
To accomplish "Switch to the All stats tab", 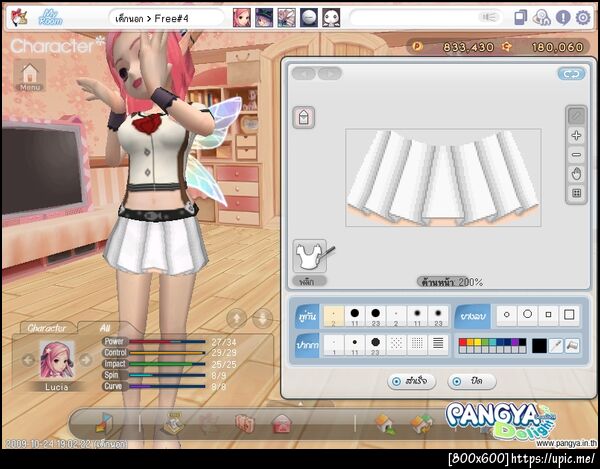I will 105,328.
